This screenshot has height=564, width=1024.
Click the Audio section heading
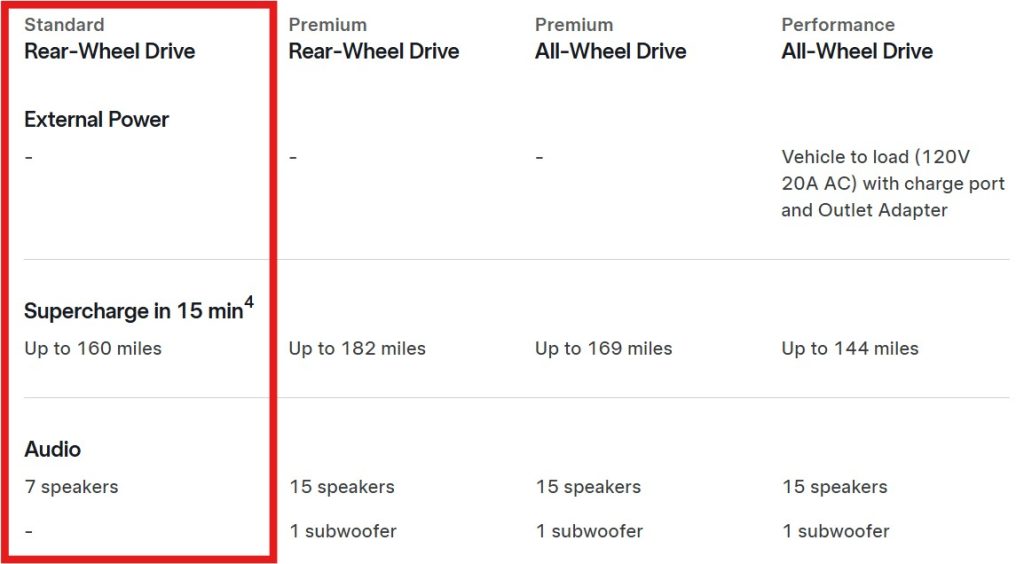pyautogui.click(x=53, y=449)
